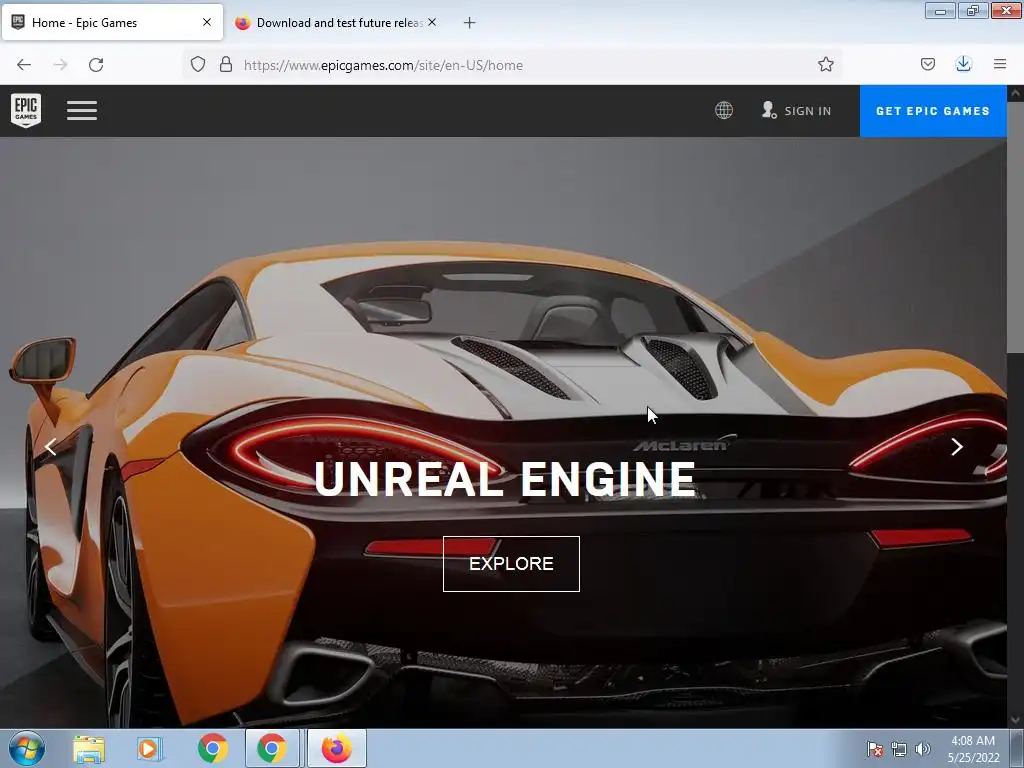Open the Windows Start menu
This screenshot has width=1024, height=768.
27,748
